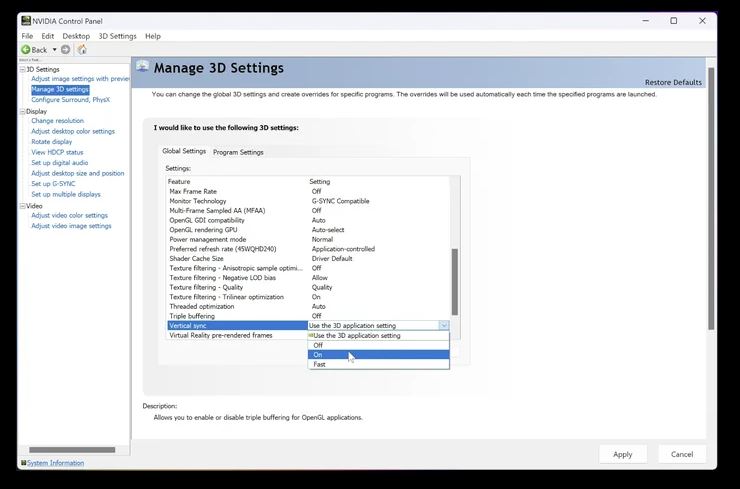Open the Desktop menu
Image resolution: width=740 pixels, height=489 pixels.
pyautogui.click(x=76, y=36)
